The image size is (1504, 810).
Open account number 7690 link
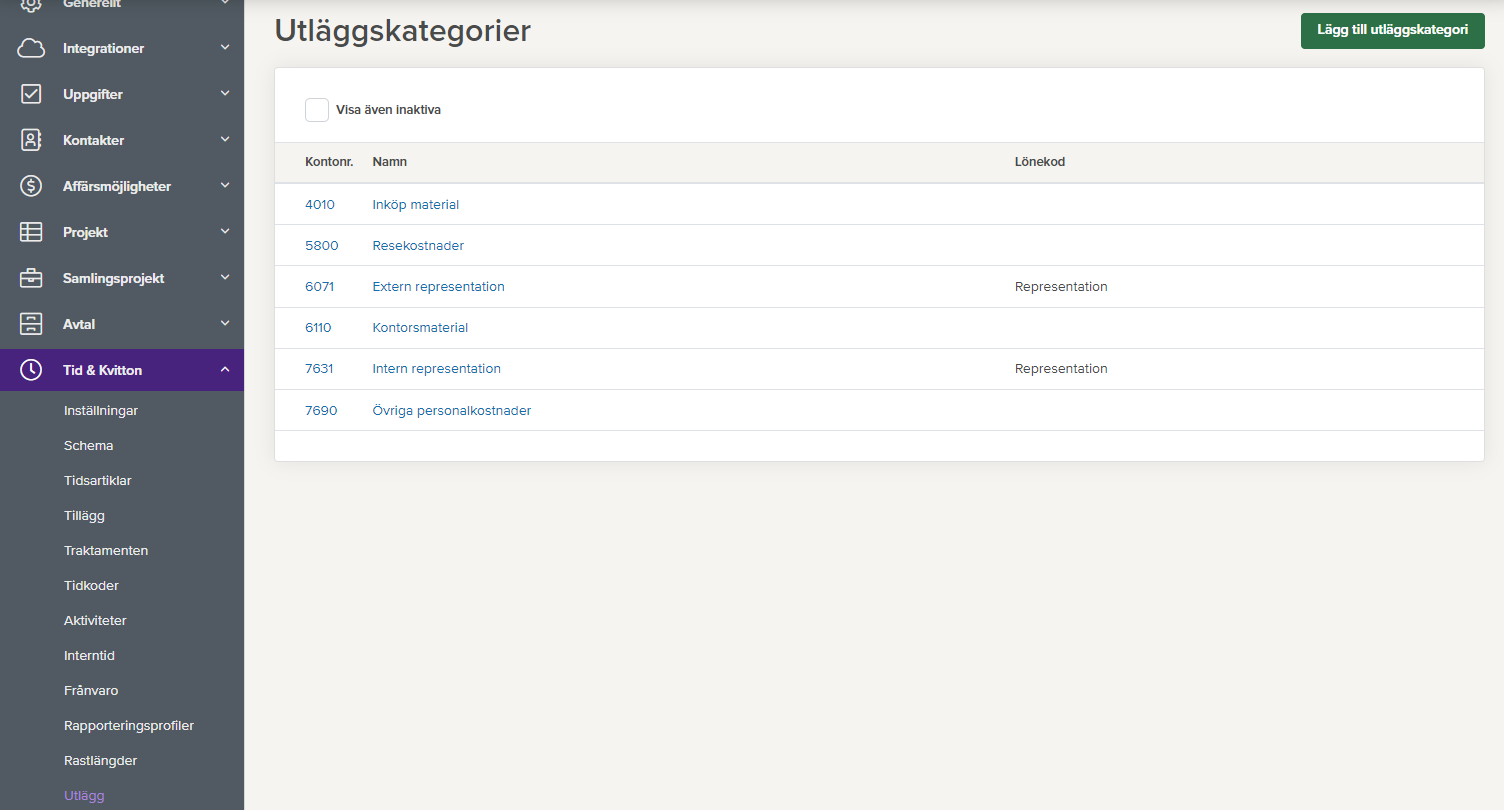321,411
